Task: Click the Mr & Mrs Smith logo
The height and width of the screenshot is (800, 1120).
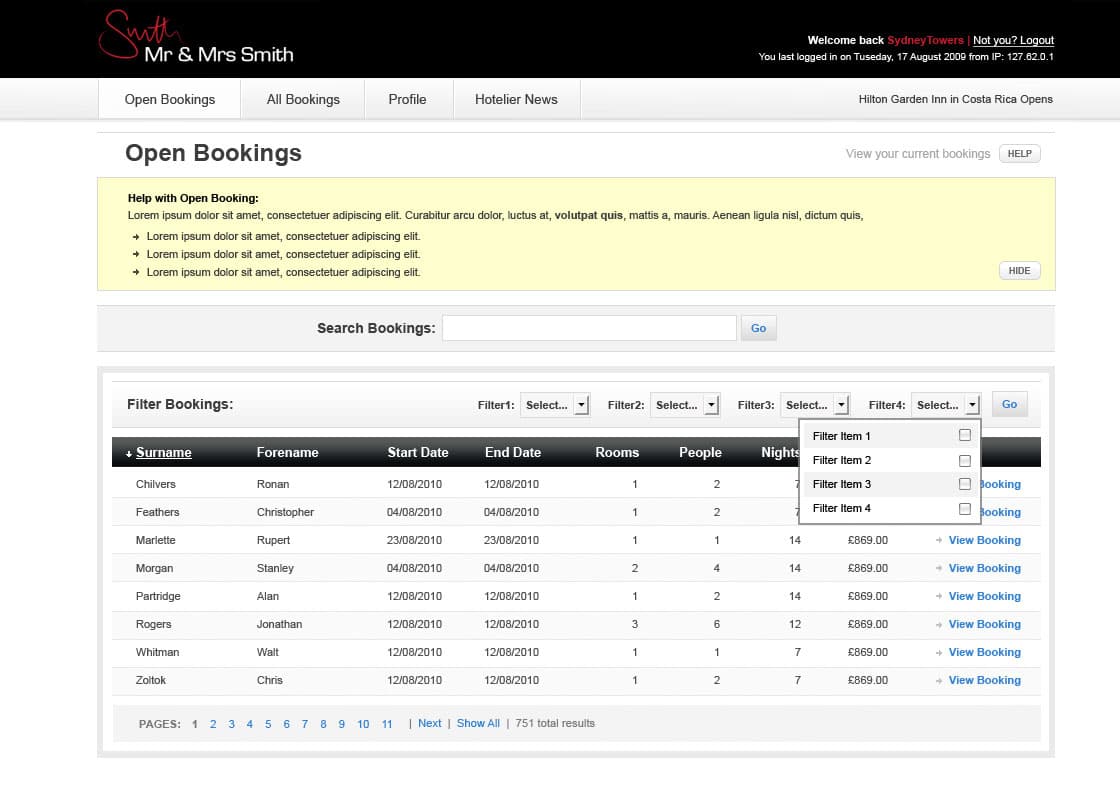Action: [x=196, y=40]
